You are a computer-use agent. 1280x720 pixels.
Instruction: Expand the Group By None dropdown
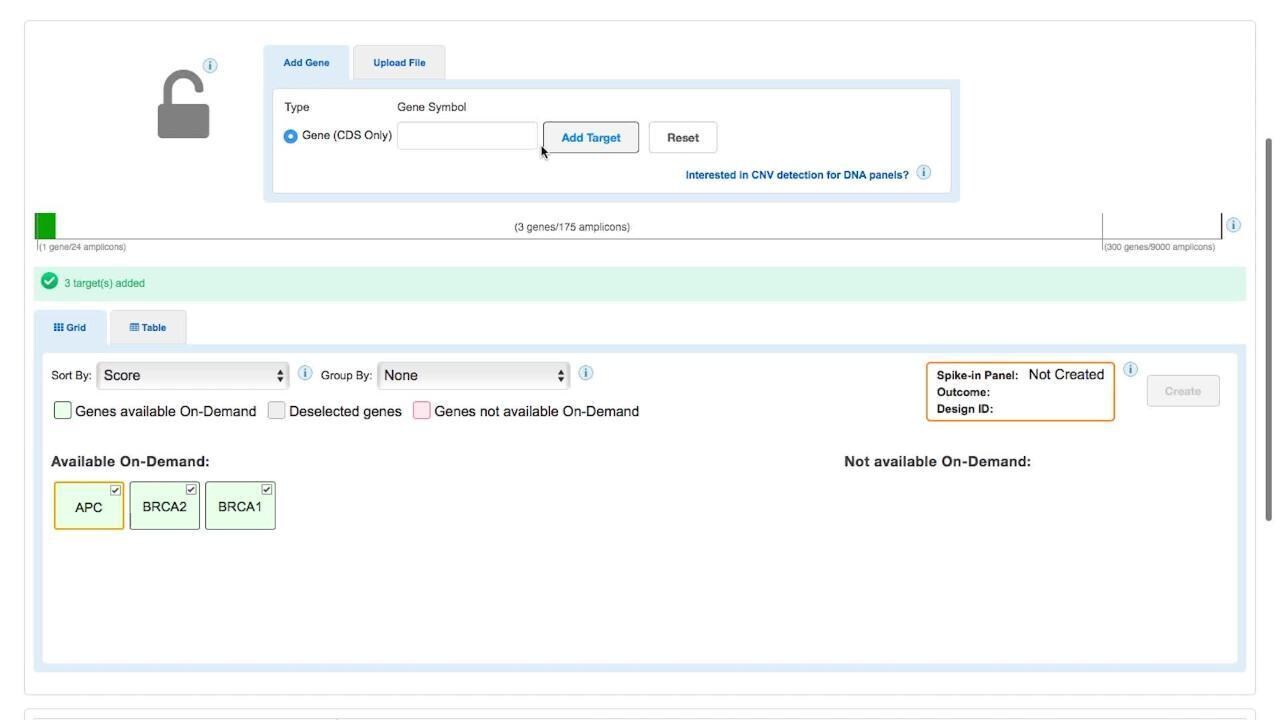[x=474, y=376]
